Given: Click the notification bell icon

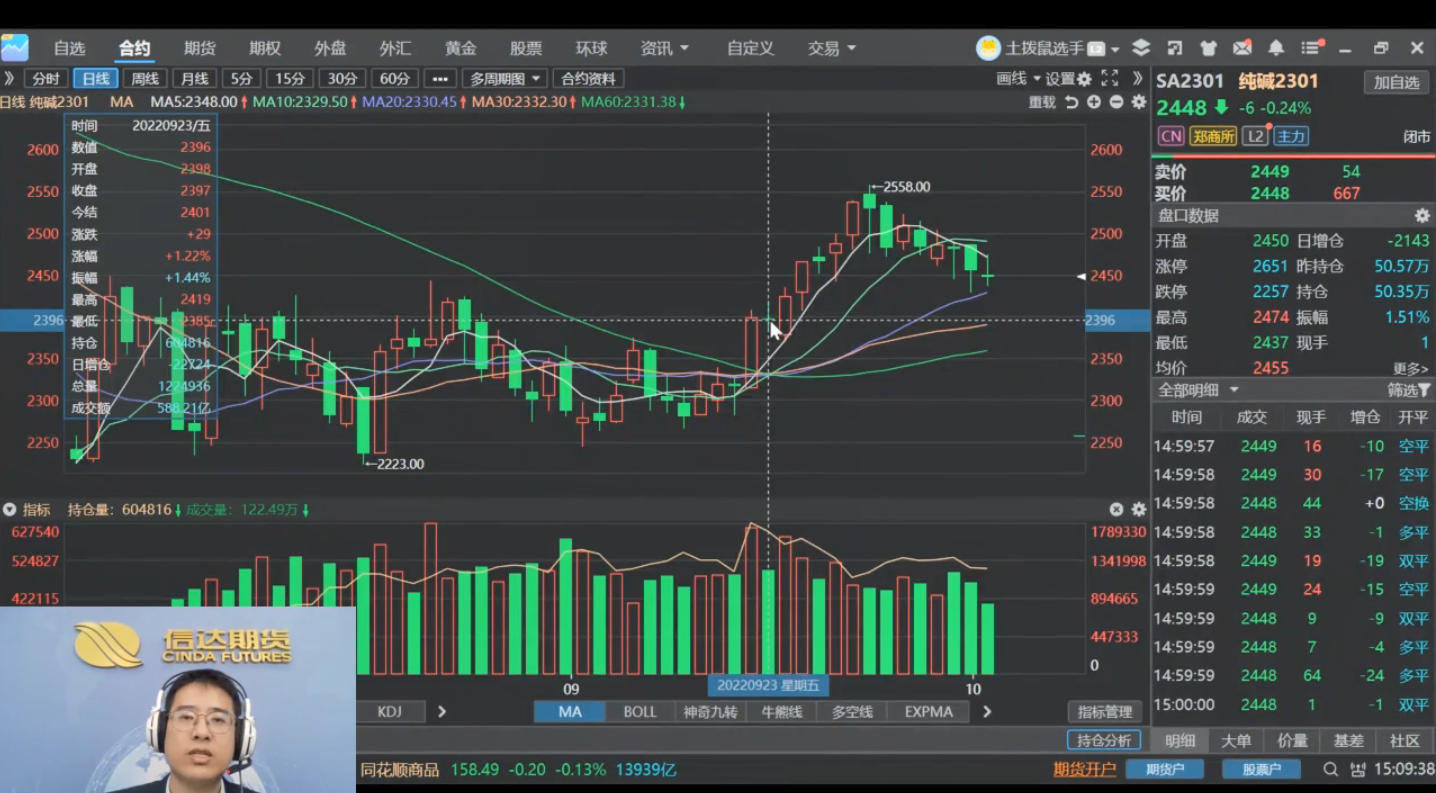Looking at the screenshot, I should tap(1276, 48).
